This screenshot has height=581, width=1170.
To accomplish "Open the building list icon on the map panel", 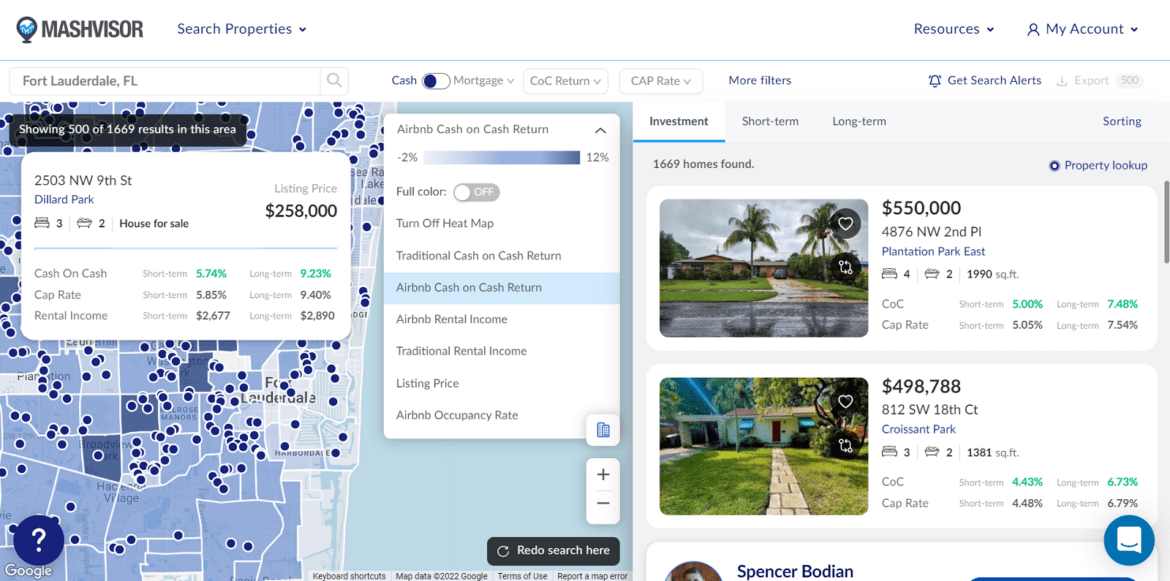I will (x=603, y=429).
